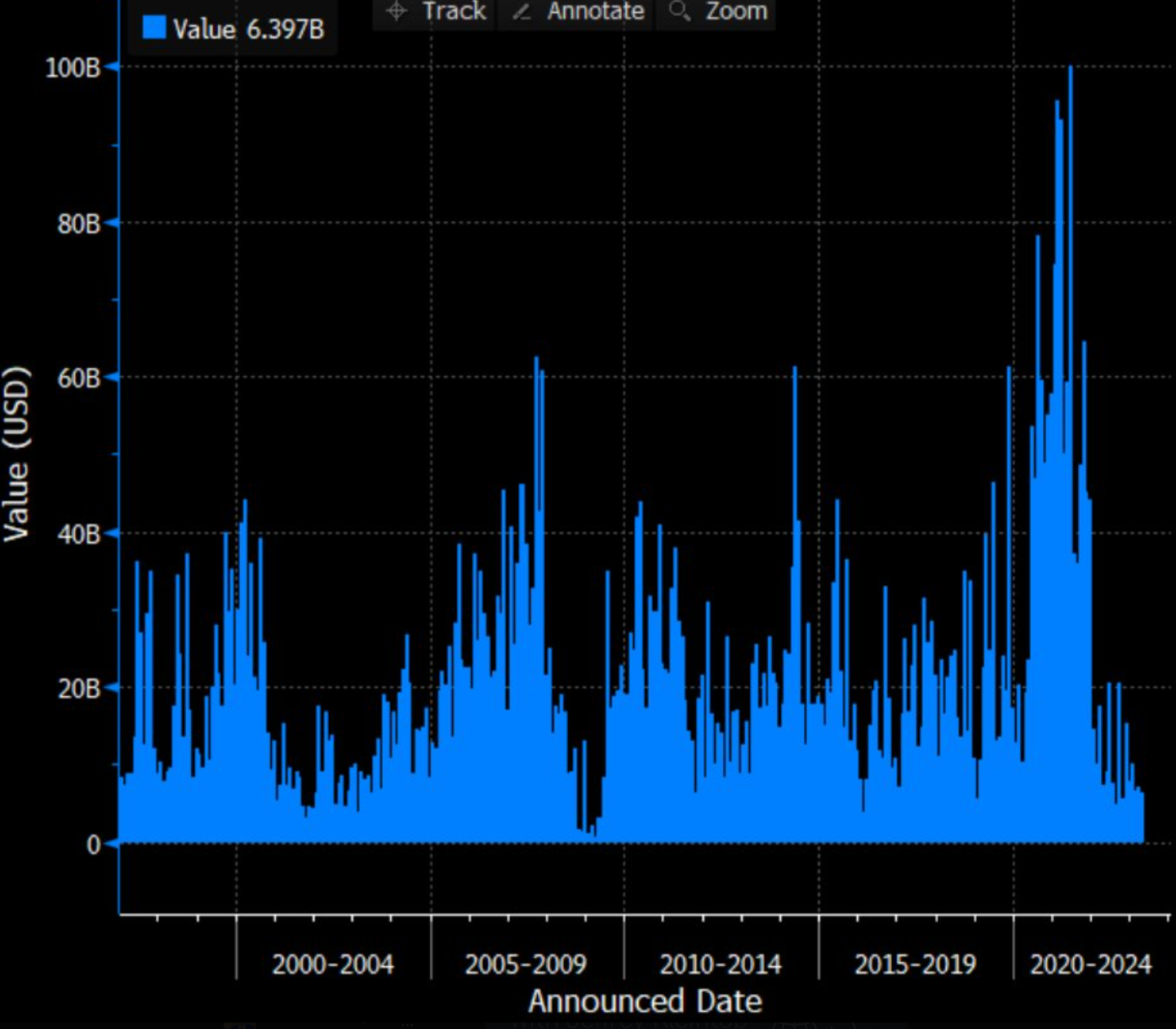This screenshot has height=1029, width=1176.
Task: Click the Annotate pencil icon
Action: (521, 11)
